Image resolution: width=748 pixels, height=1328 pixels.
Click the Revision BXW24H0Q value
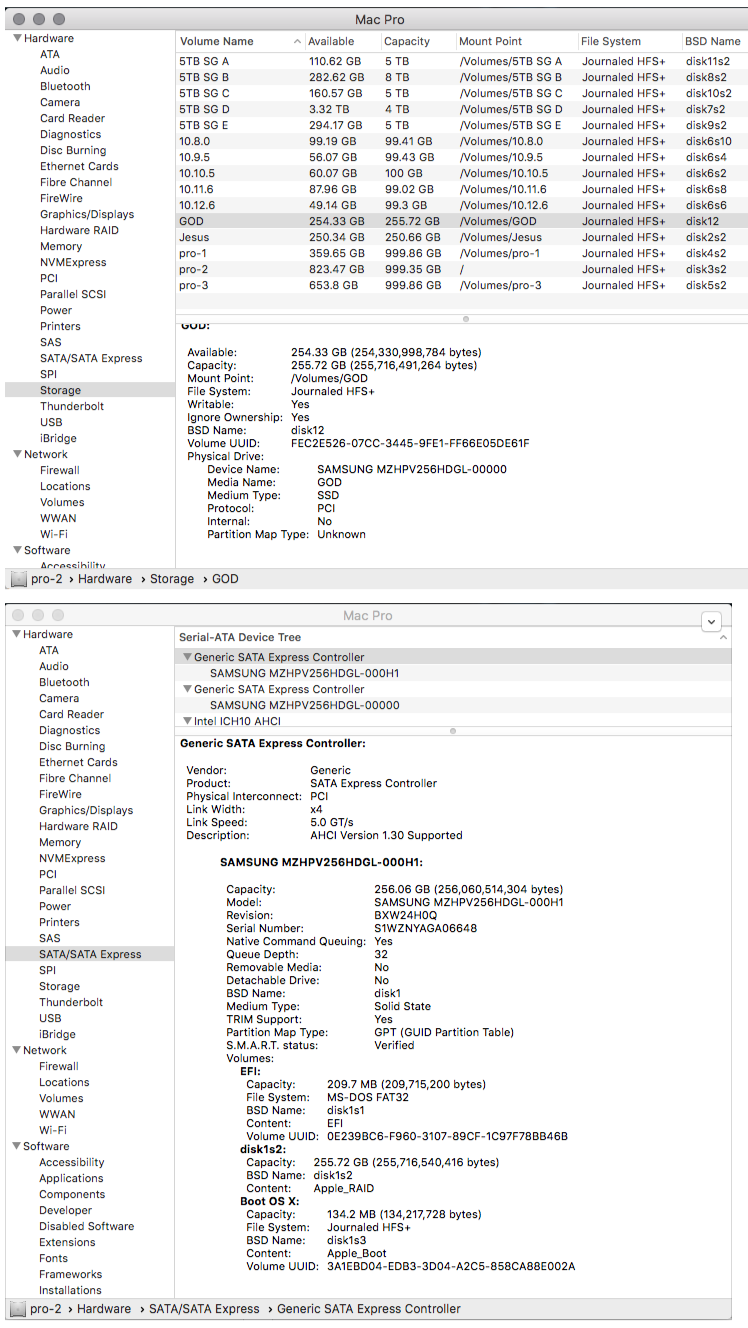(x=405, y=915)
